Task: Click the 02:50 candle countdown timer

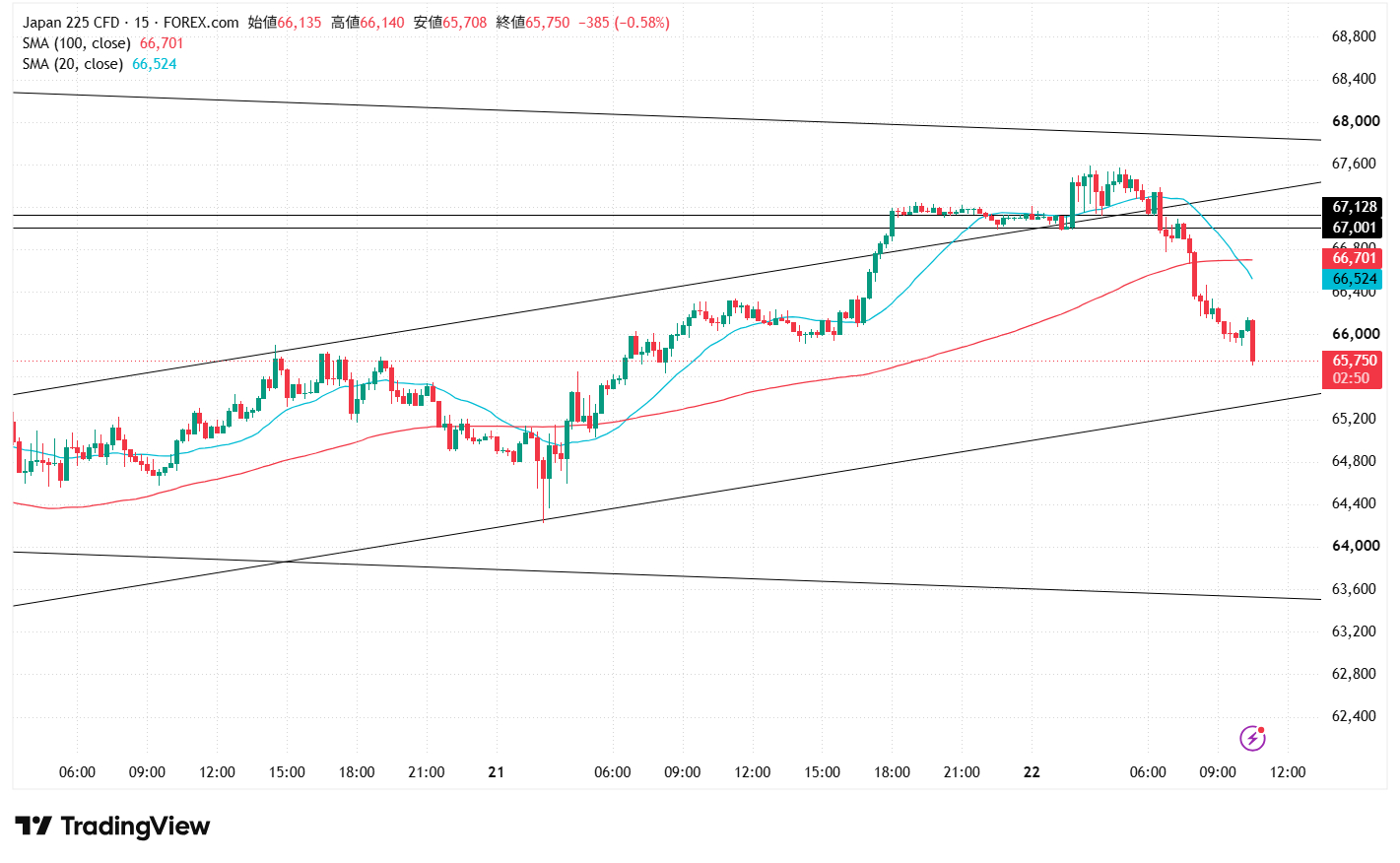Action: tap(1352, 378)
